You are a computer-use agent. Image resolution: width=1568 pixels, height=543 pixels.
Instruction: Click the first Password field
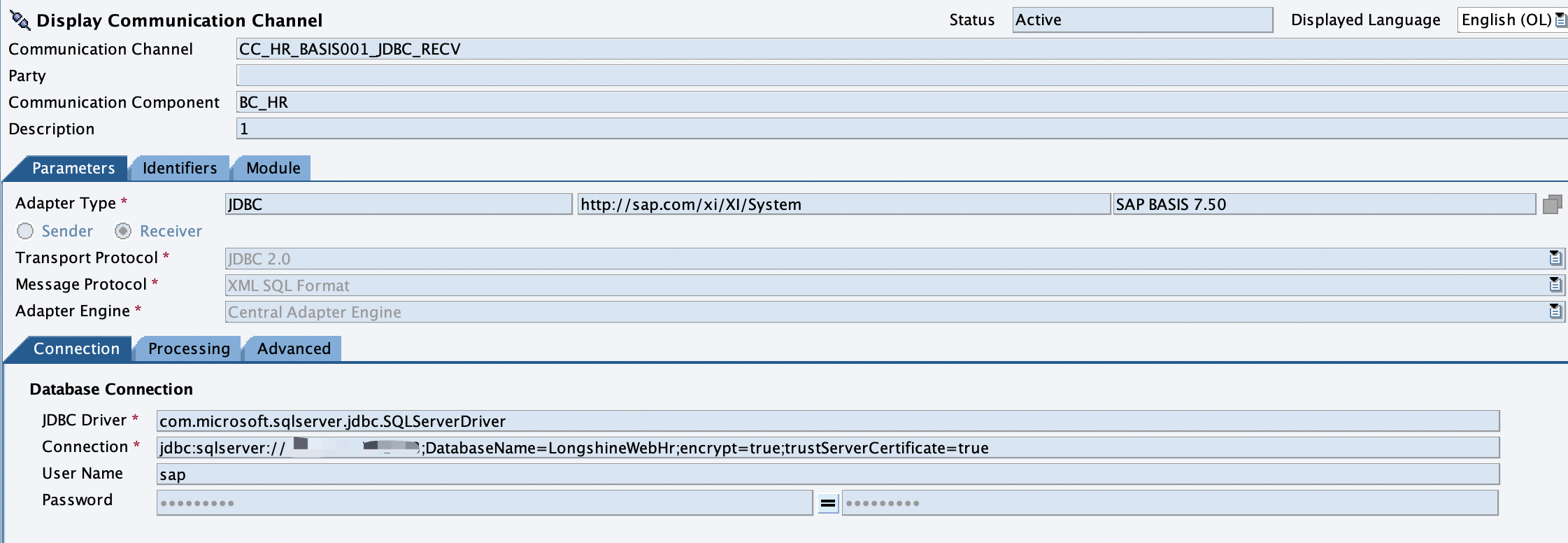(x=485, y=503)
